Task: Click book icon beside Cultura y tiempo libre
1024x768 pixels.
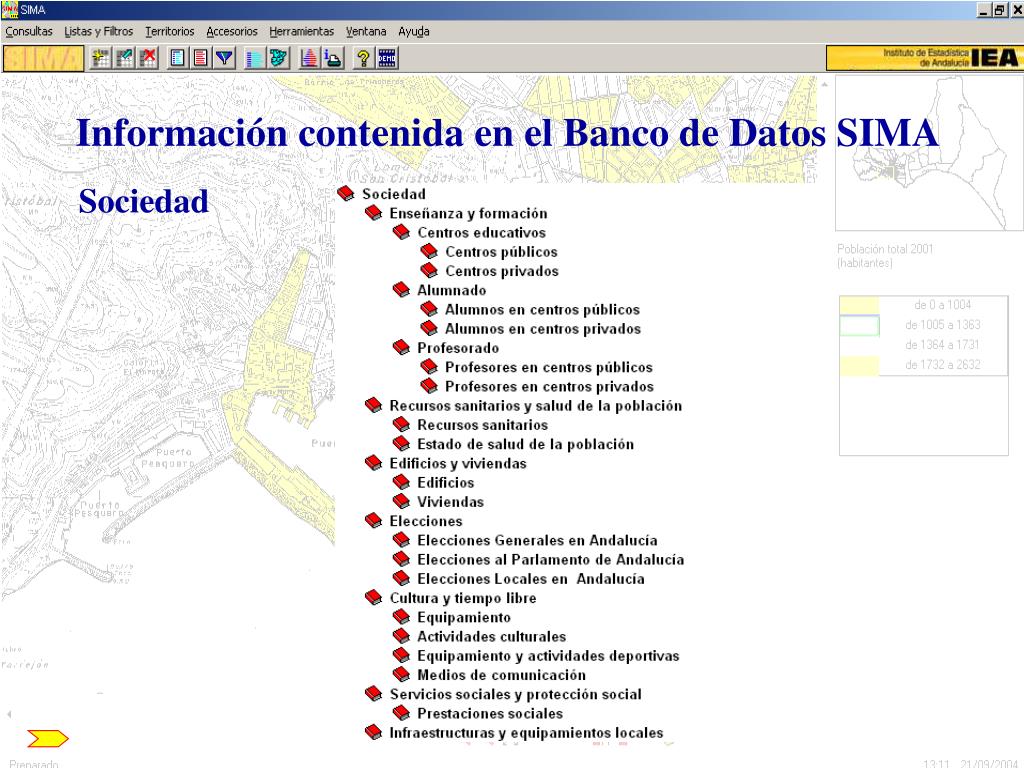Action: pyautogui.click(x=373, y=598)
